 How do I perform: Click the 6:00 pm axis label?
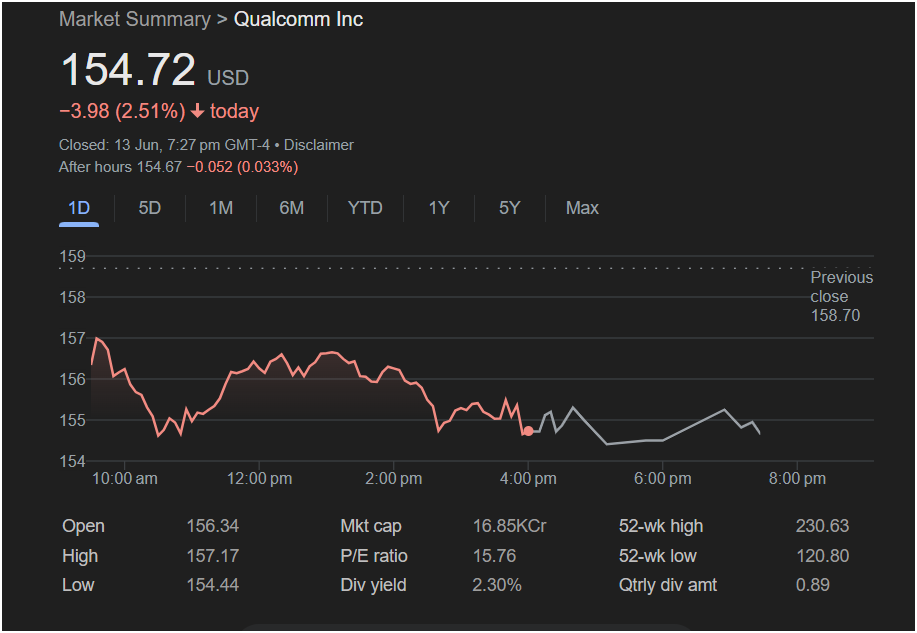663,479
